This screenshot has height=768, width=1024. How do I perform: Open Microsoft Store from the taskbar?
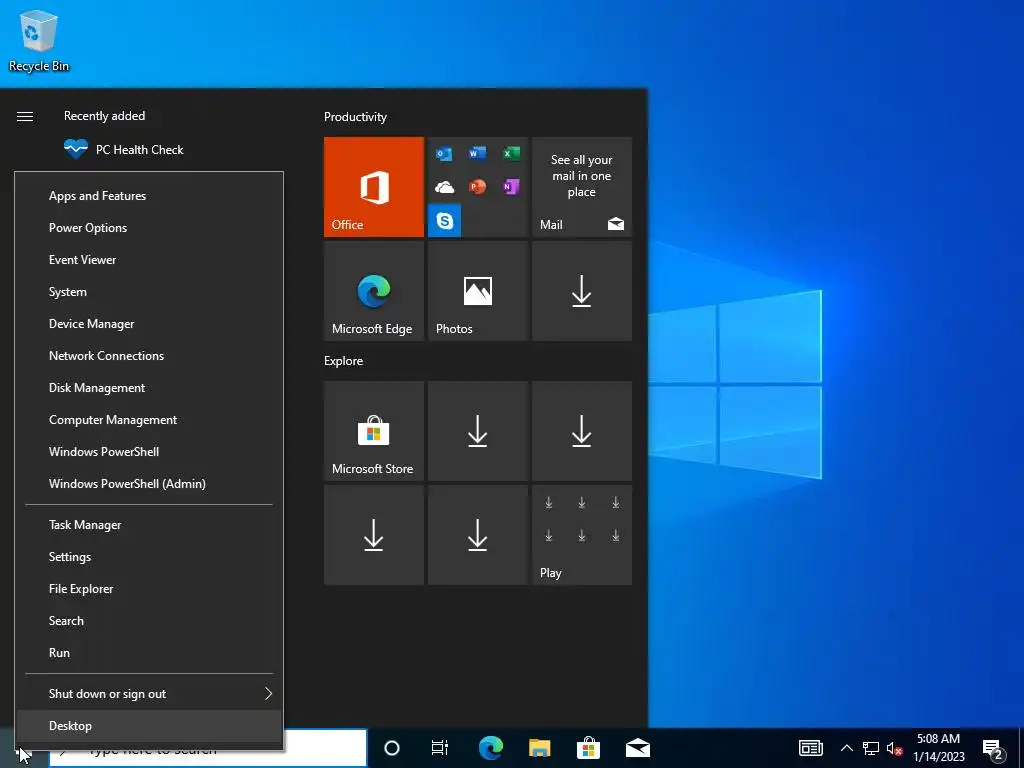(588, 748)
